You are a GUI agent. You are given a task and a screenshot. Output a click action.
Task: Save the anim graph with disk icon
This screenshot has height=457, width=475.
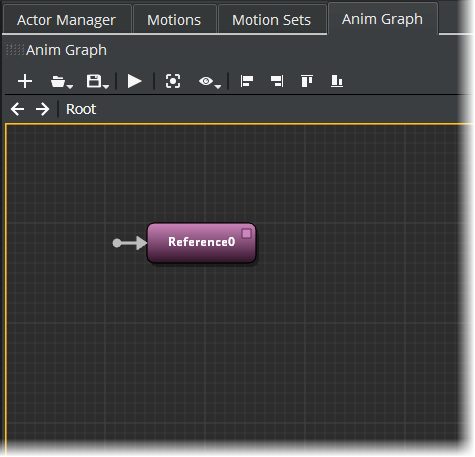point(94,81)
